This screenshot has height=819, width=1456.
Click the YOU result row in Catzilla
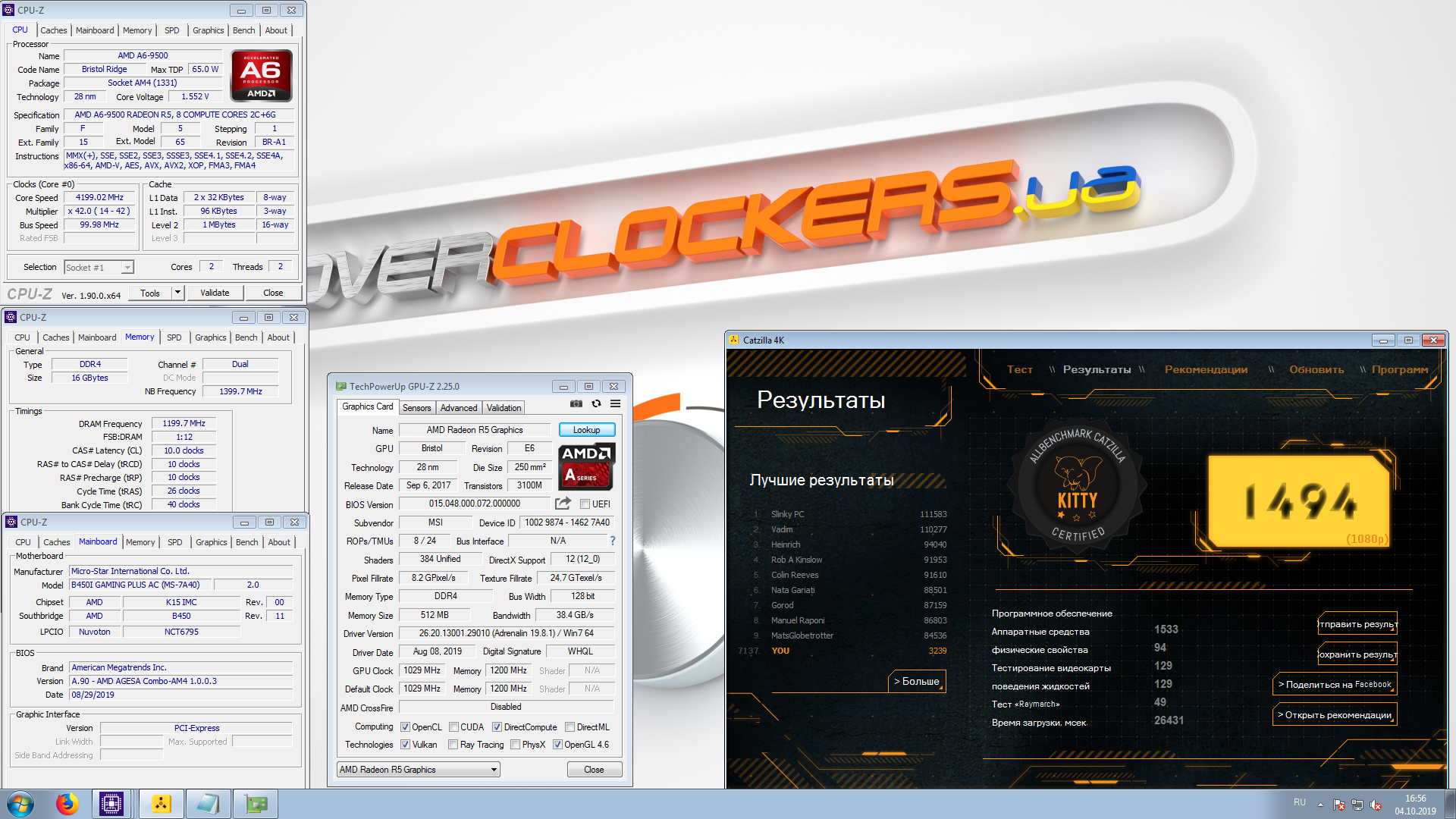(x=842, y=651)
